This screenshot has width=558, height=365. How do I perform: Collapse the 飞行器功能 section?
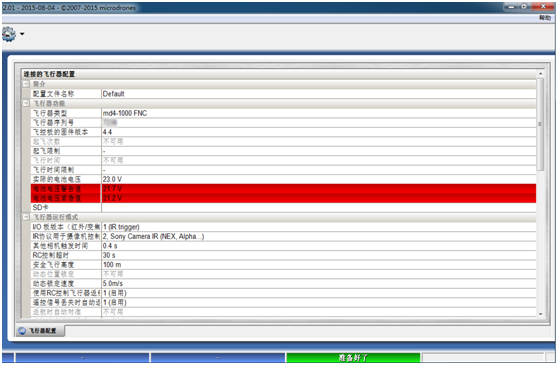(x=26, y=103)
